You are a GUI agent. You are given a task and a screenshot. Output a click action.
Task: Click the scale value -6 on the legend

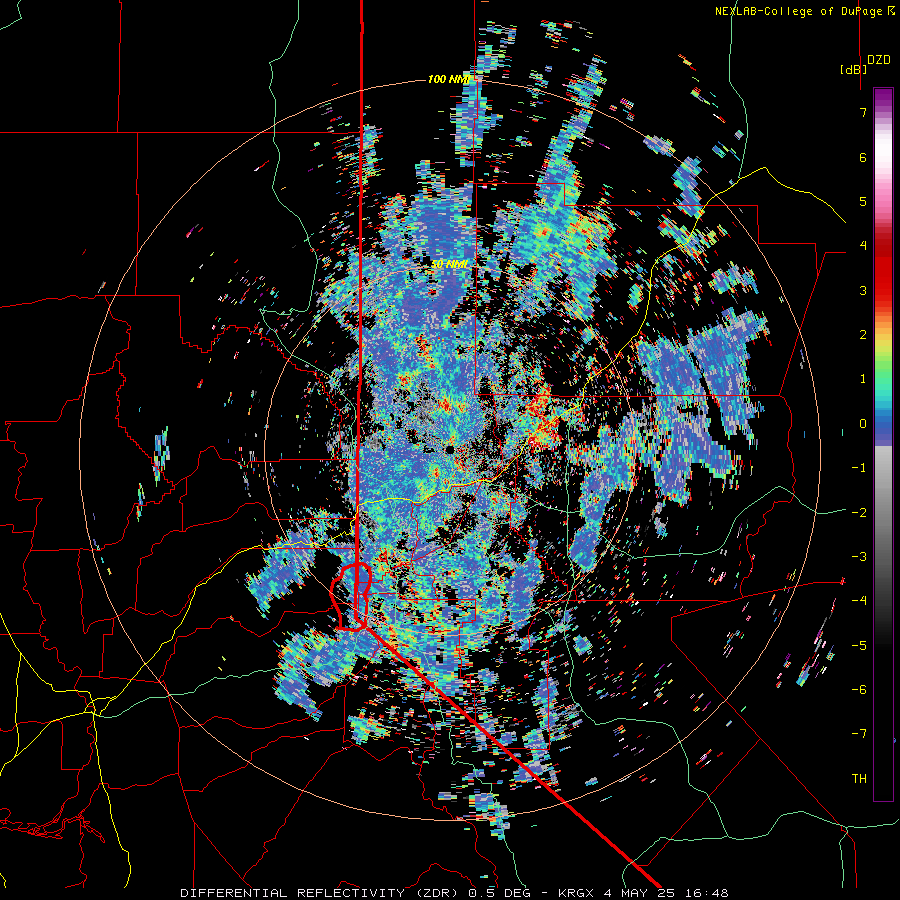[x=859, y=689]
